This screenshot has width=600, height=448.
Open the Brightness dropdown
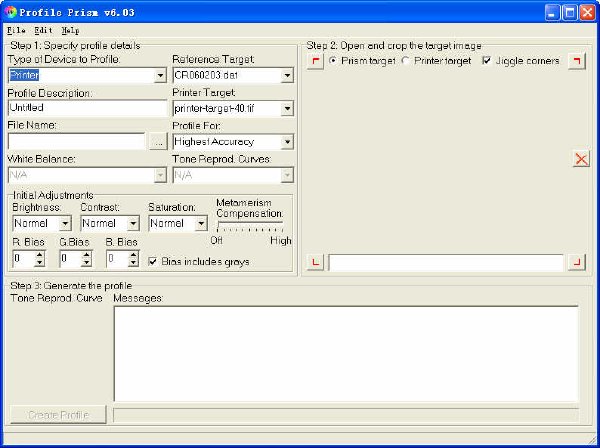tap(65, 223)
